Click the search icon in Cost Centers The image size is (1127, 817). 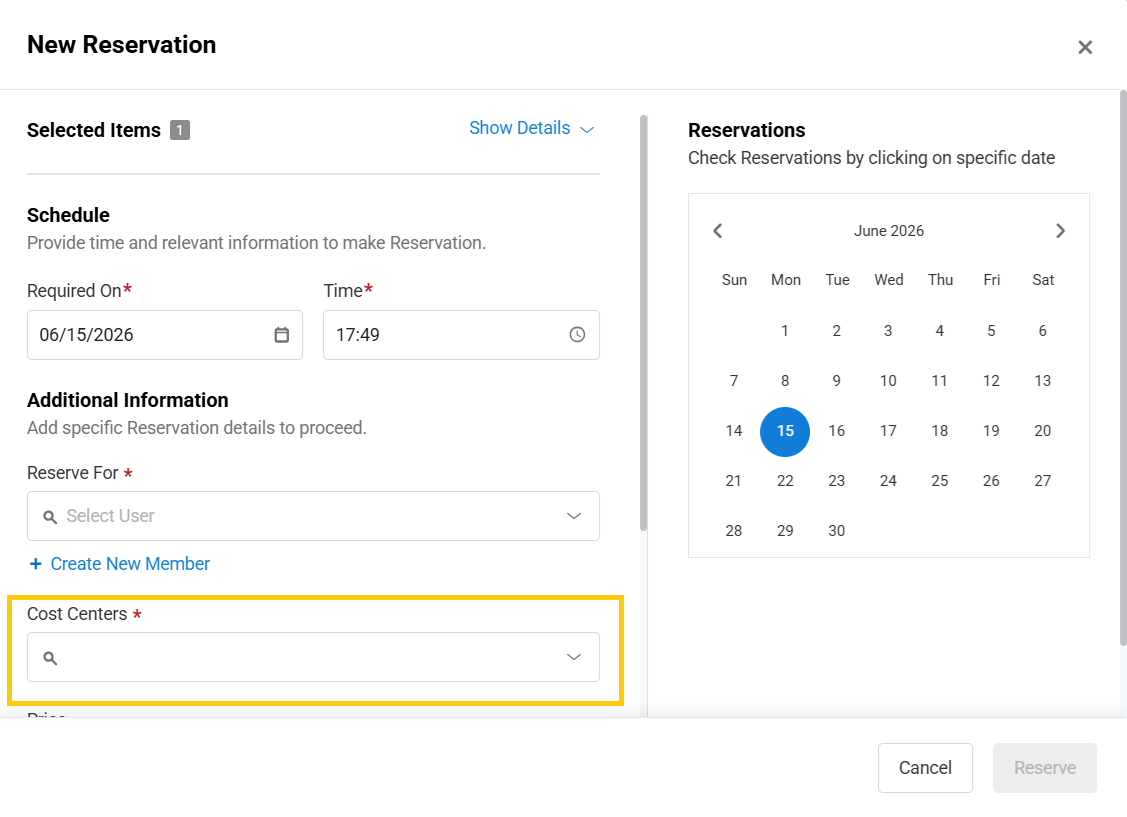pos(50,657)
